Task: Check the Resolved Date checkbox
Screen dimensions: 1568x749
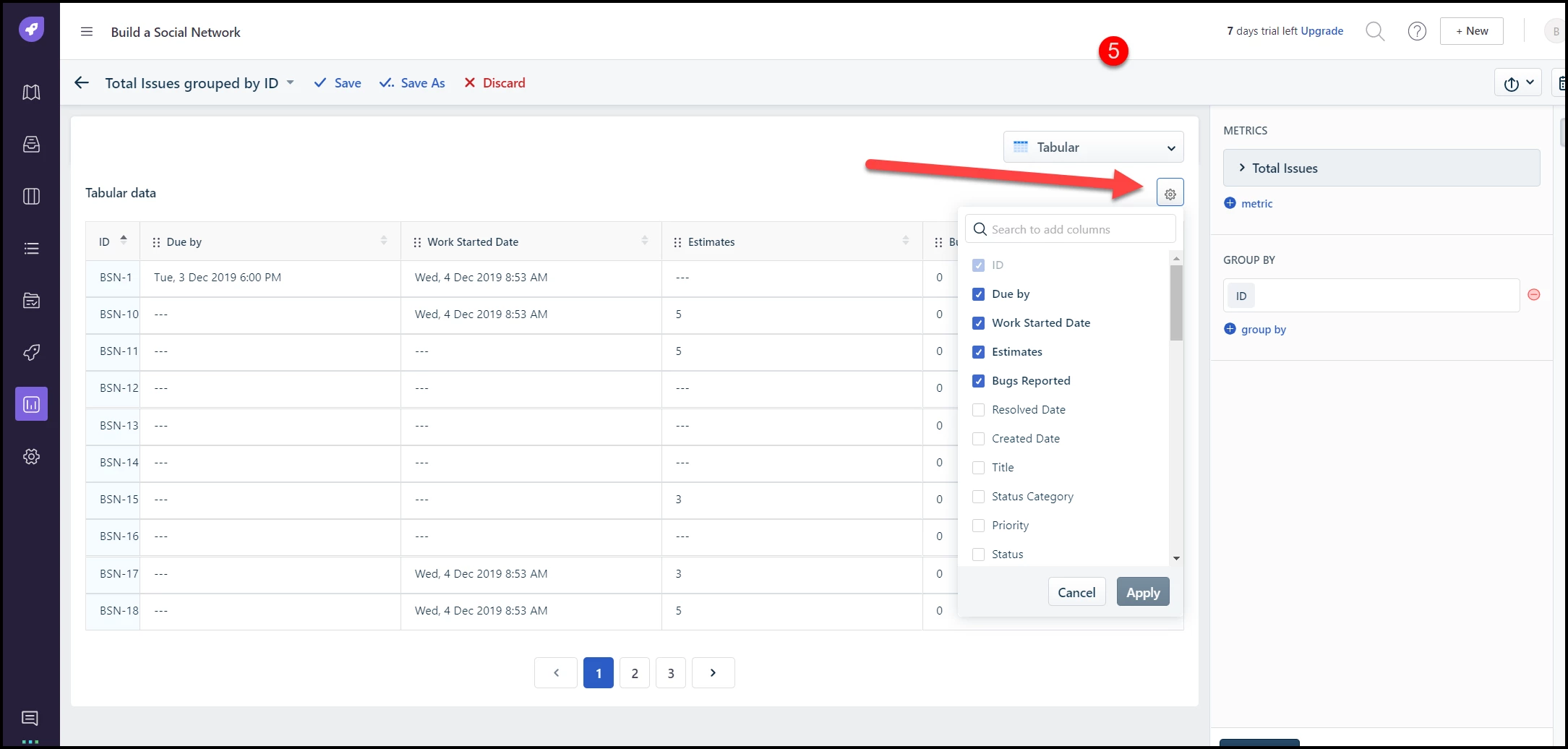Action: pos(978,410)
